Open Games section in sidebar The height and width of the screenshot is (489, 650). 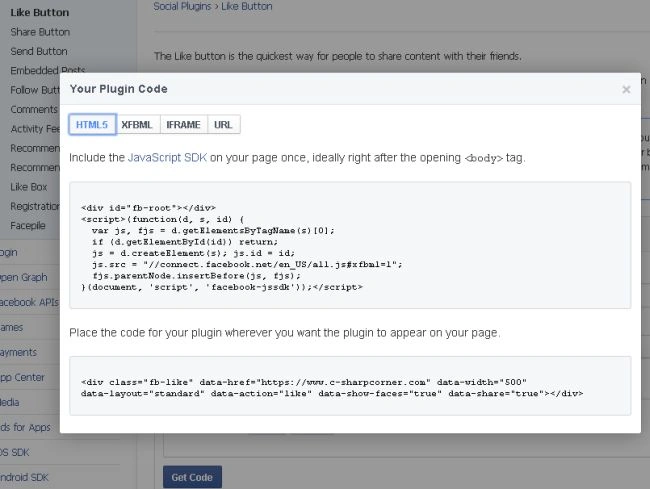(x=12, y=327)
